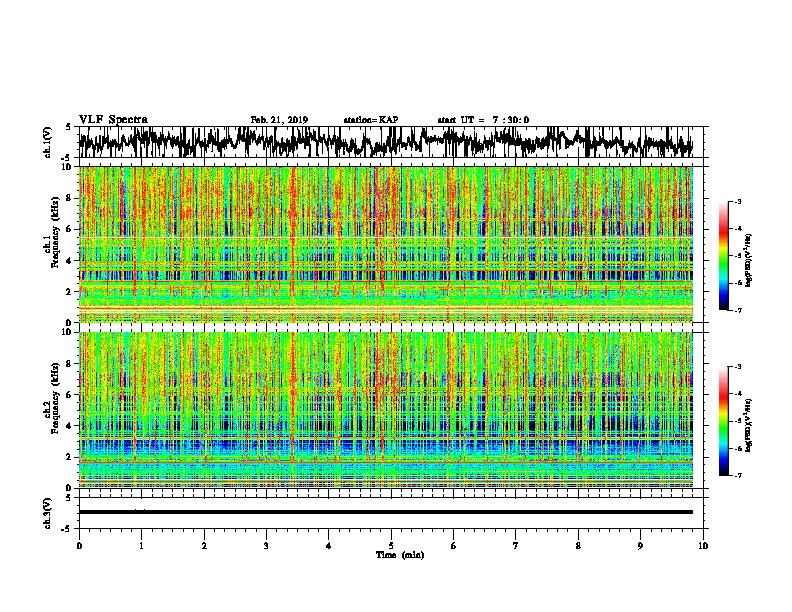792x612 pixels.
Task: Click time axis tick label "3"
Action: tap(266, 546)
